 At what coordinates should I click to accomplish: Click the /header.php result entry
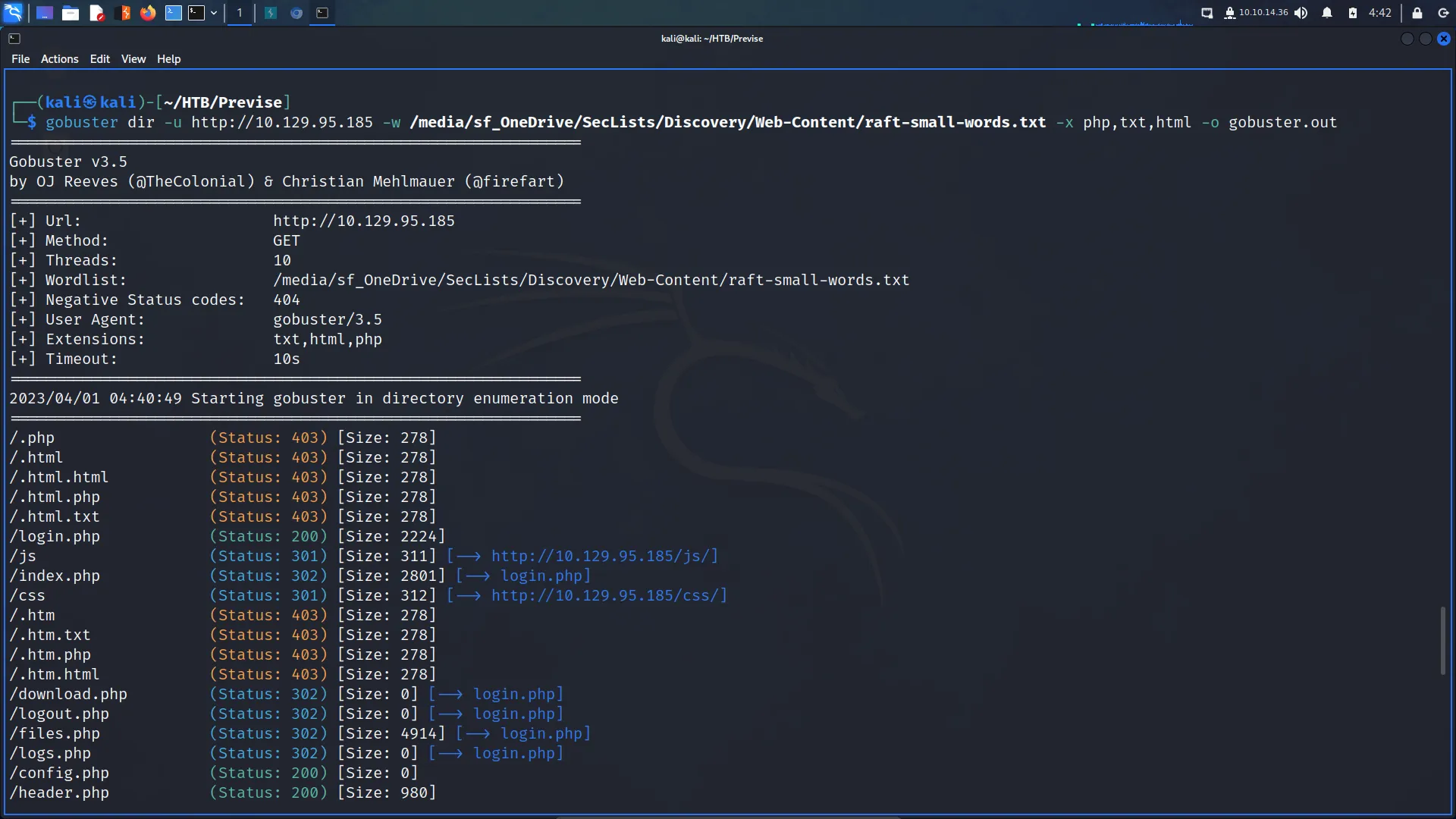click(59, 792)
